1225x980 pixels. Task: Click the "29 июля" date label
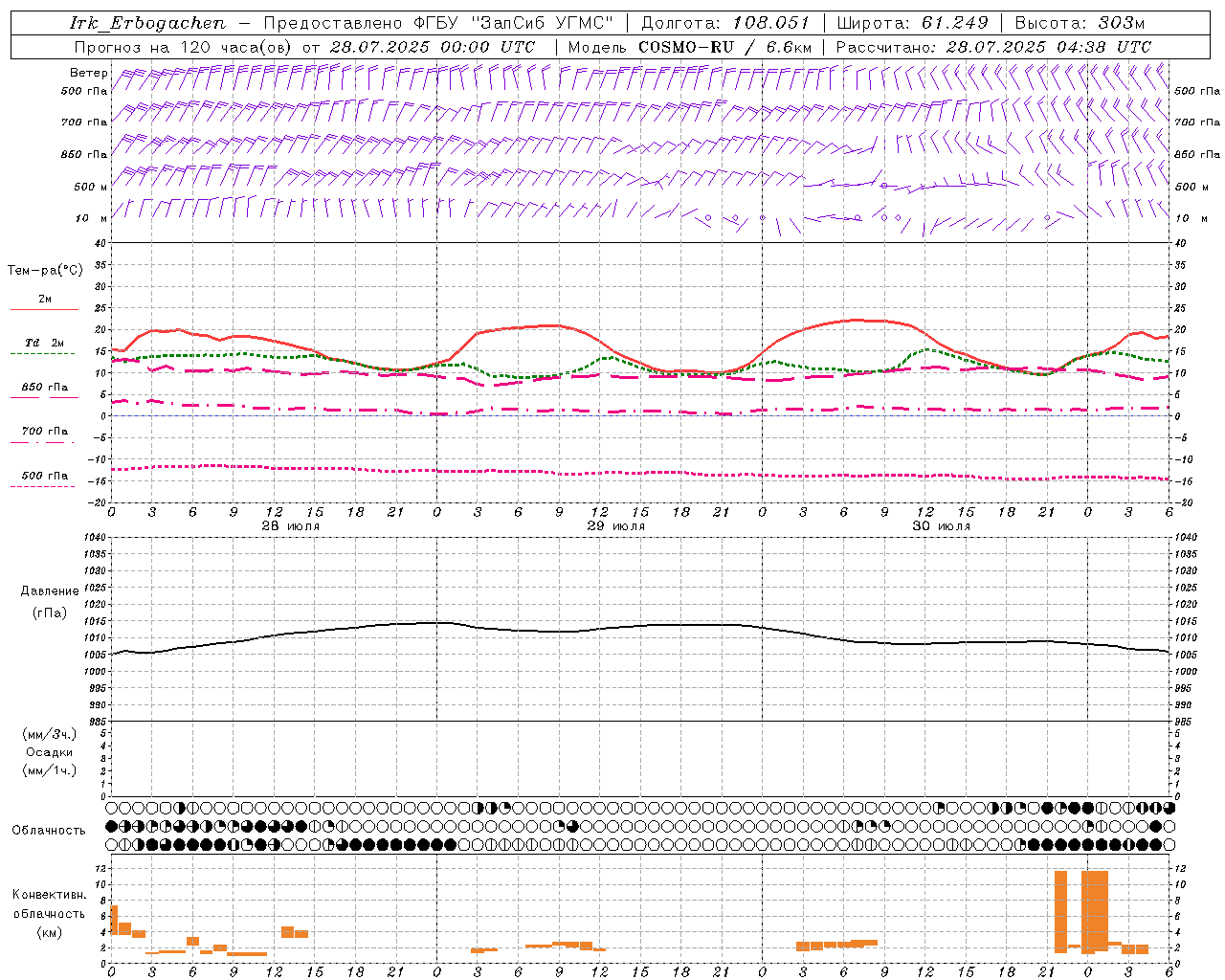[615, 526]
